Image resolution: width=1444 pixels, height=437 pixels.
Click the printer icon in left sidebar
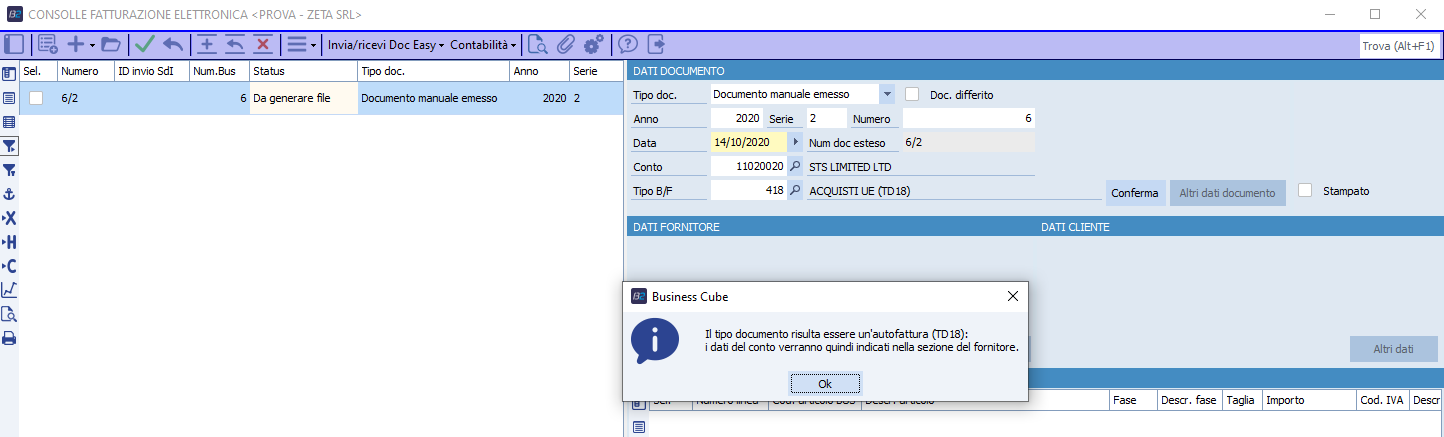tap(9, 338)
